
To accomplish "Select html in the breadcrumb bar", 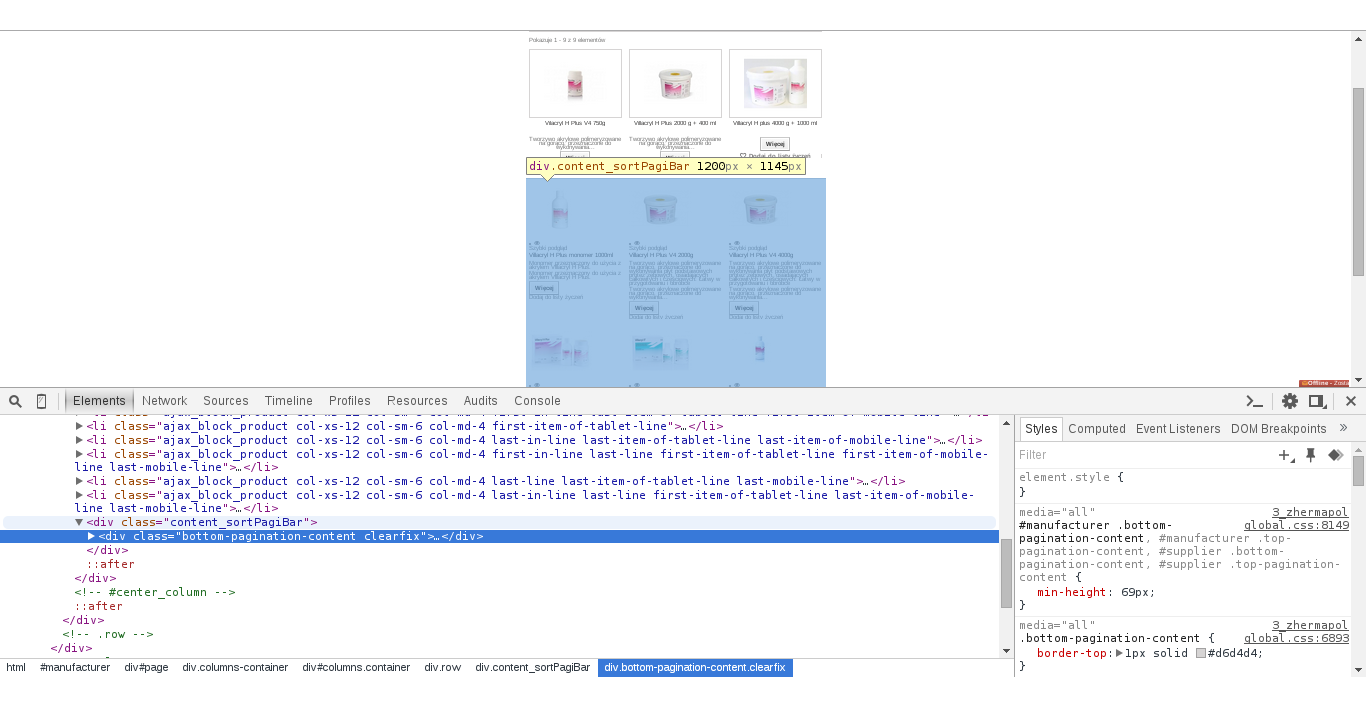I will point(16,667).
